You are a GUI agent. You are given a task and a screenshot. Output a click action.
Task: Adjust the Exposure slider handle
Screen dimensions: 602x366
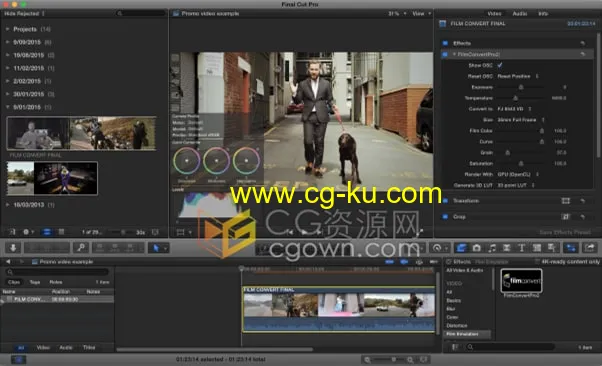click(521, 88)
